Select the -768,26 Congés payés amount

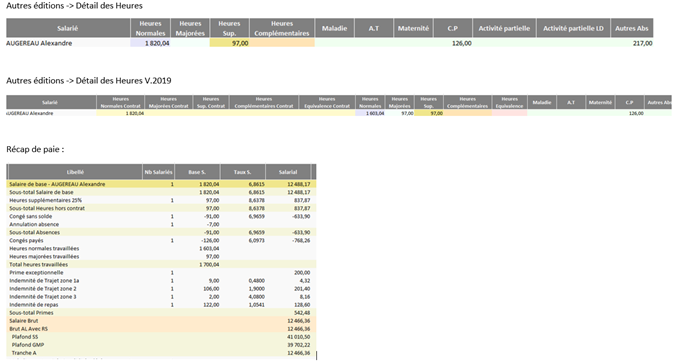[301, 240]
